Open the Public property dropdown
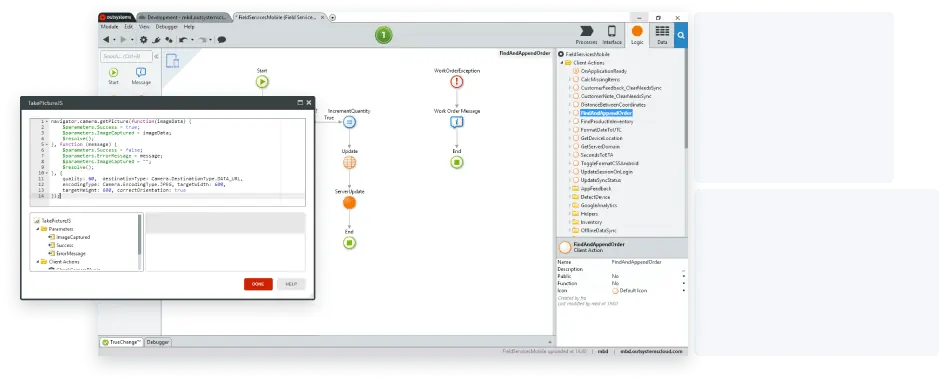939x381 pixels. [x=683, y=276]
